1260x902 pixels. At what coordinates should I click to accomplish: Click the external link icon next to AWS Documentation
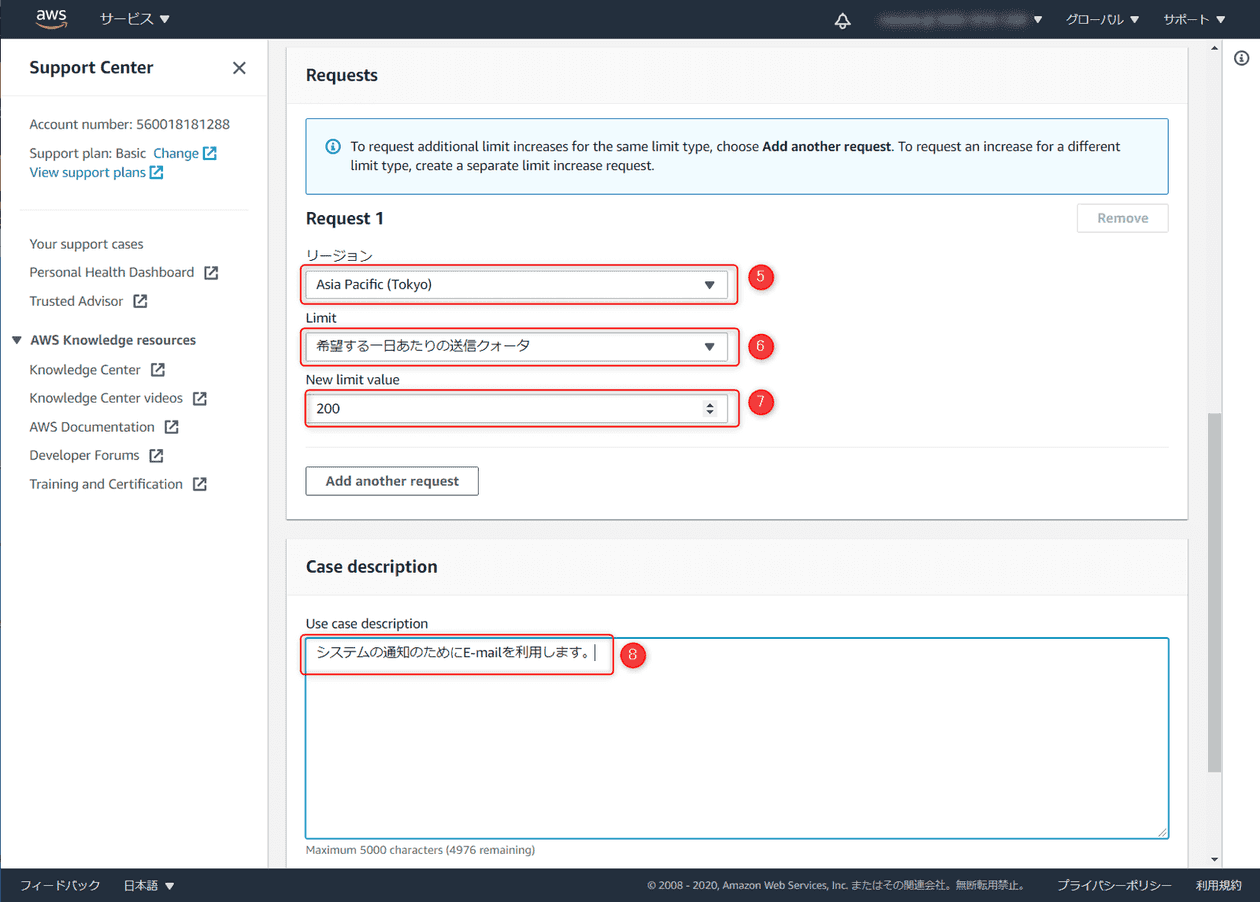click(x=172, y=426)
